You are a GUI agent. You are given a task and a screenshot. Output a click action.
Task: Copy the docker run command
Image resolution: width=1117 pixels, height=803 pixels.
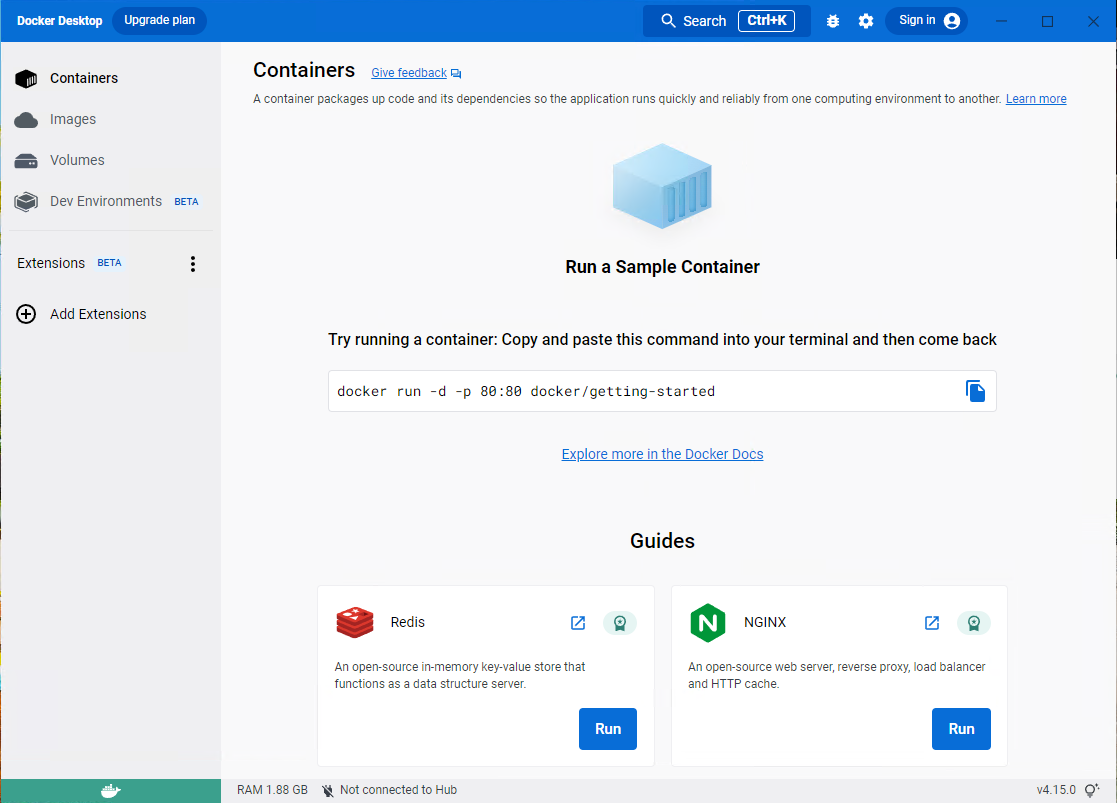click(975, 391)
